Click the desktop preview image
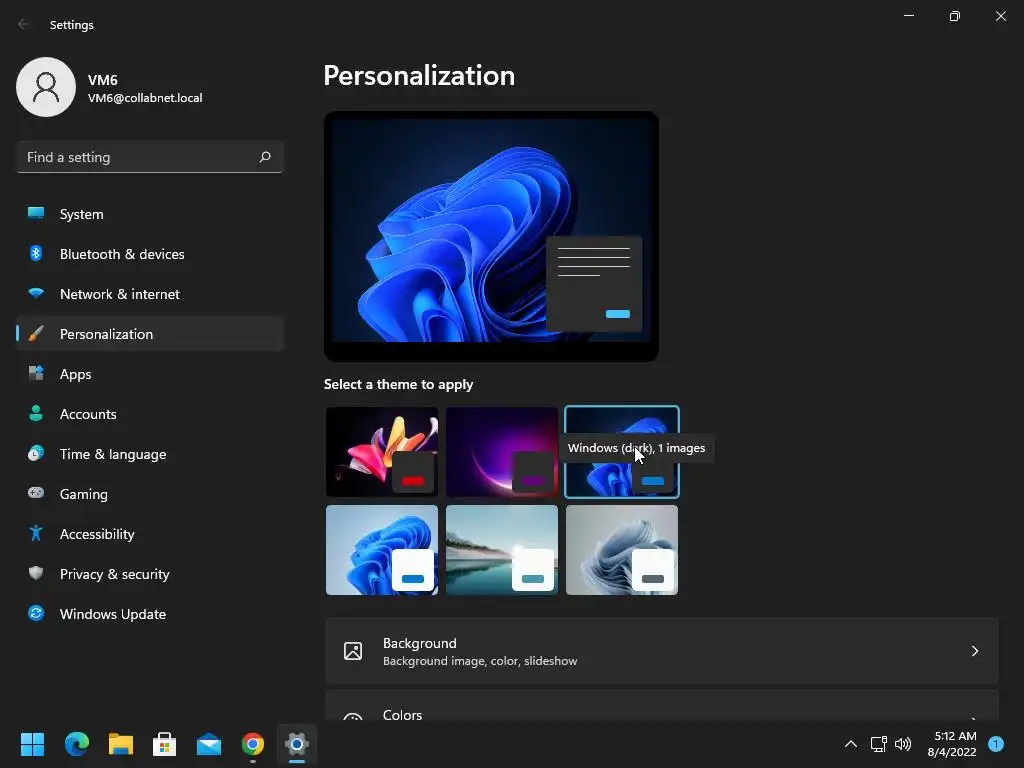1024x768 pixels. (491, 236)
